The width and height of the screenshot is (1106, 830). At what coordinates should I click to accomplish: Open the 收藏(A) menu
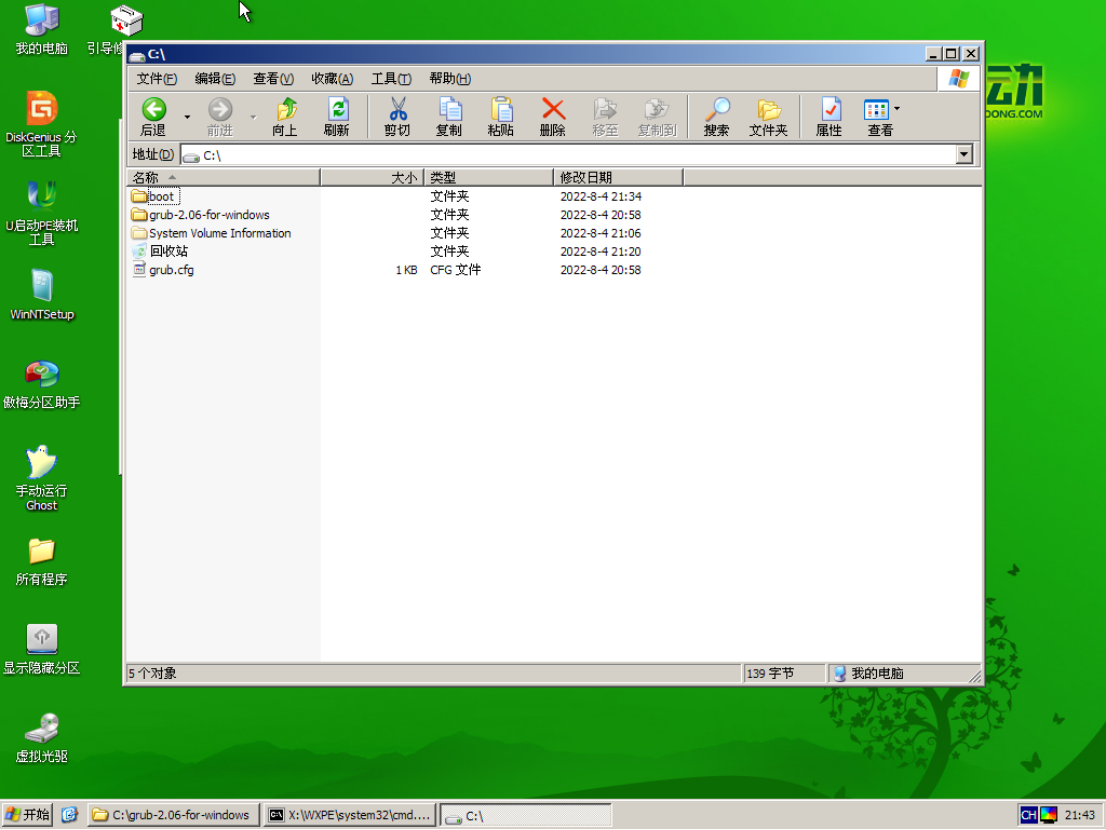click(332, 78)
